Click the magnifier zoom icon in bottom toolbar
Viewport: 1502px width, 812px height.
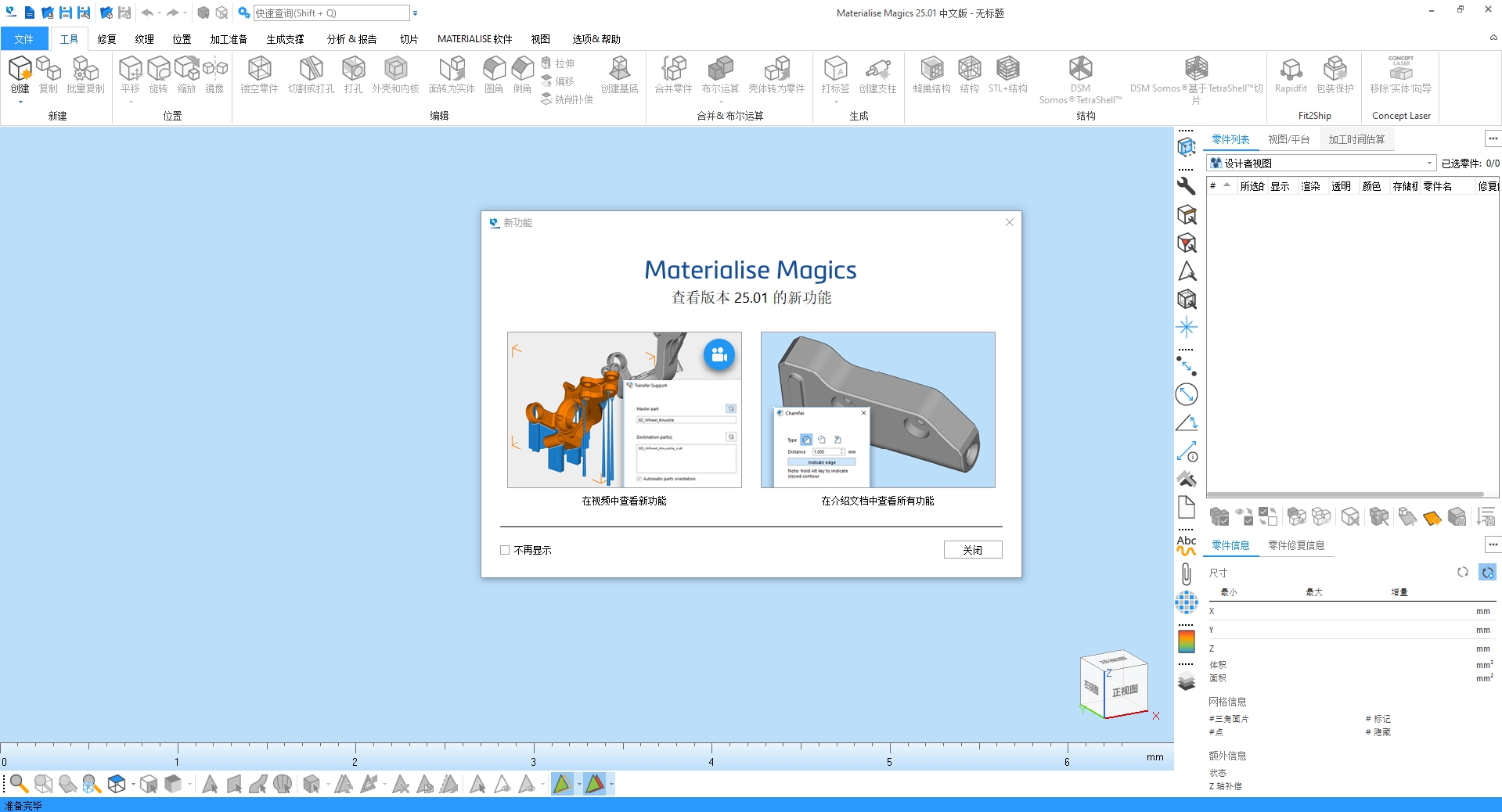click(19, 784)
